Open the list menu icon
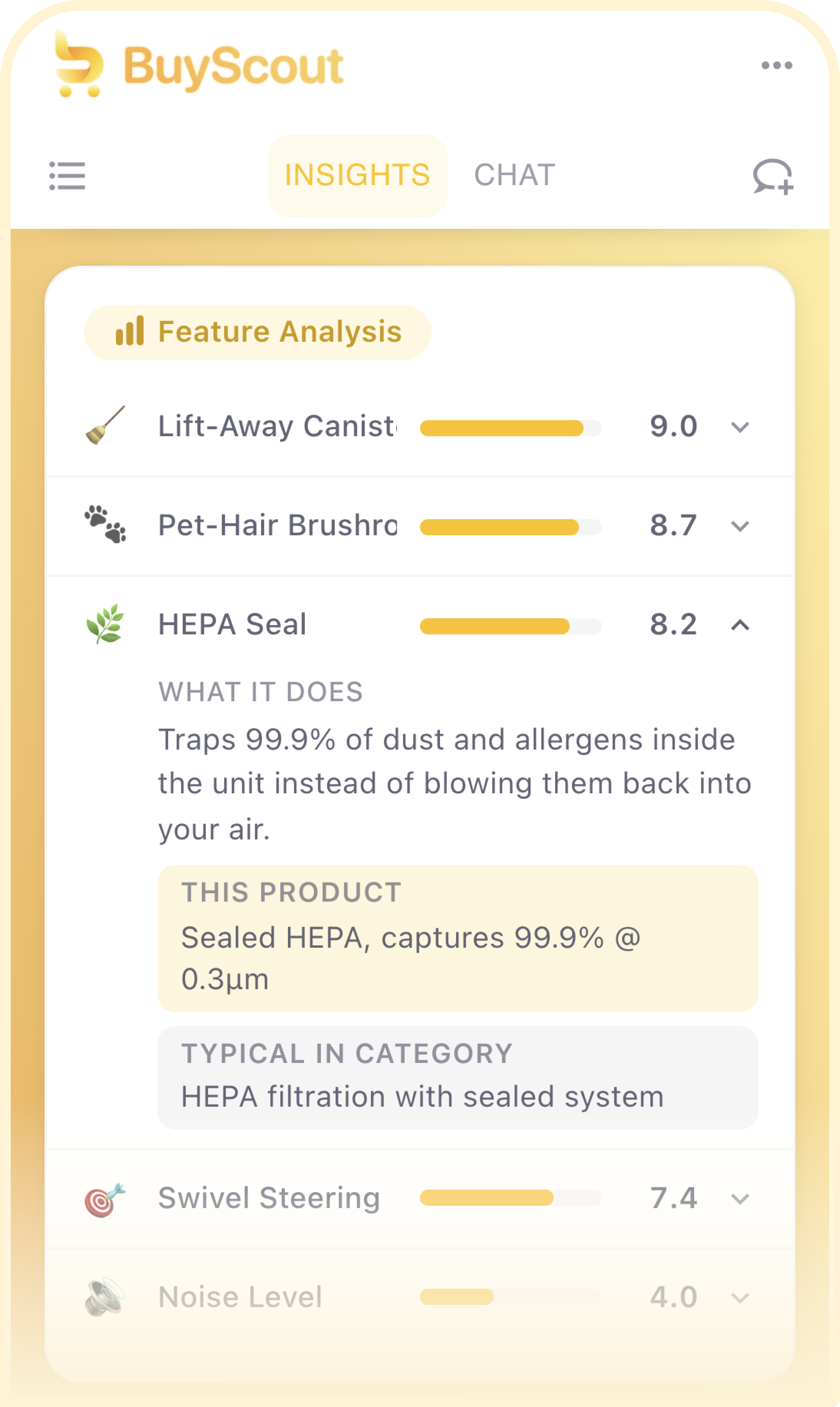840x1407 pixels. pos(67,176)
